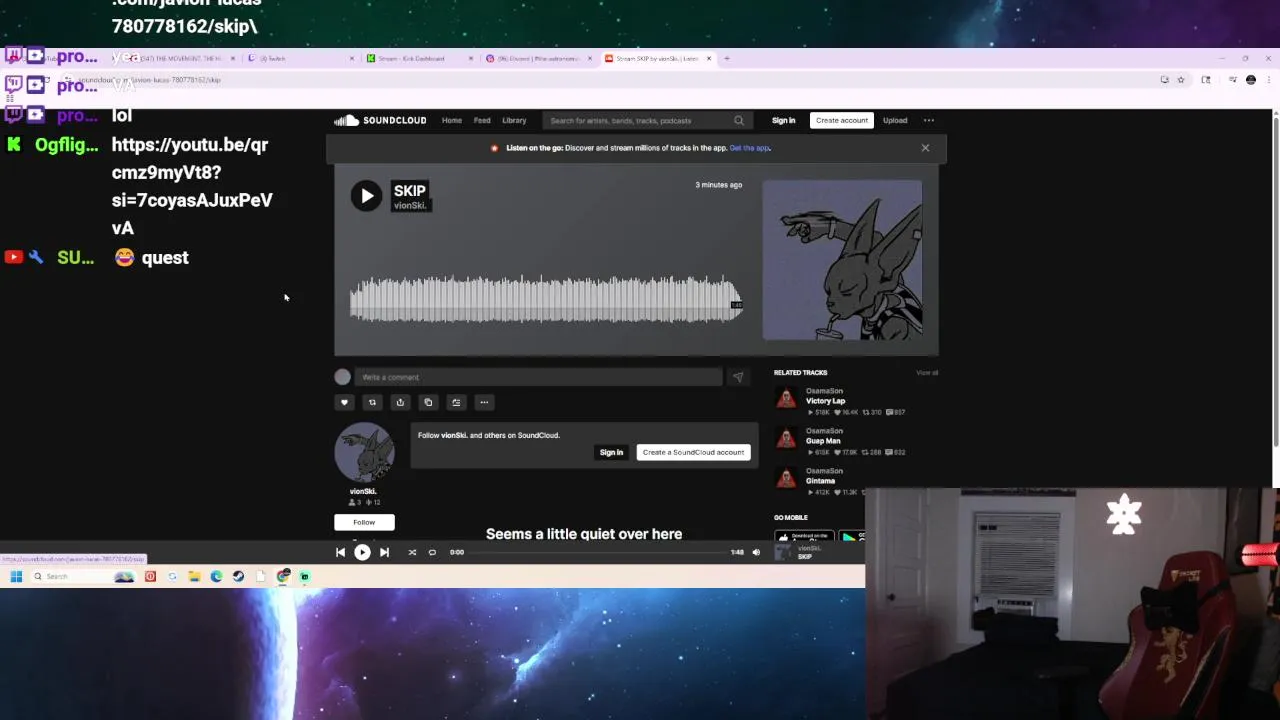Screen dimensions: 1280x720
Task: Click the SKIP track title
Action: coord(409,190)
